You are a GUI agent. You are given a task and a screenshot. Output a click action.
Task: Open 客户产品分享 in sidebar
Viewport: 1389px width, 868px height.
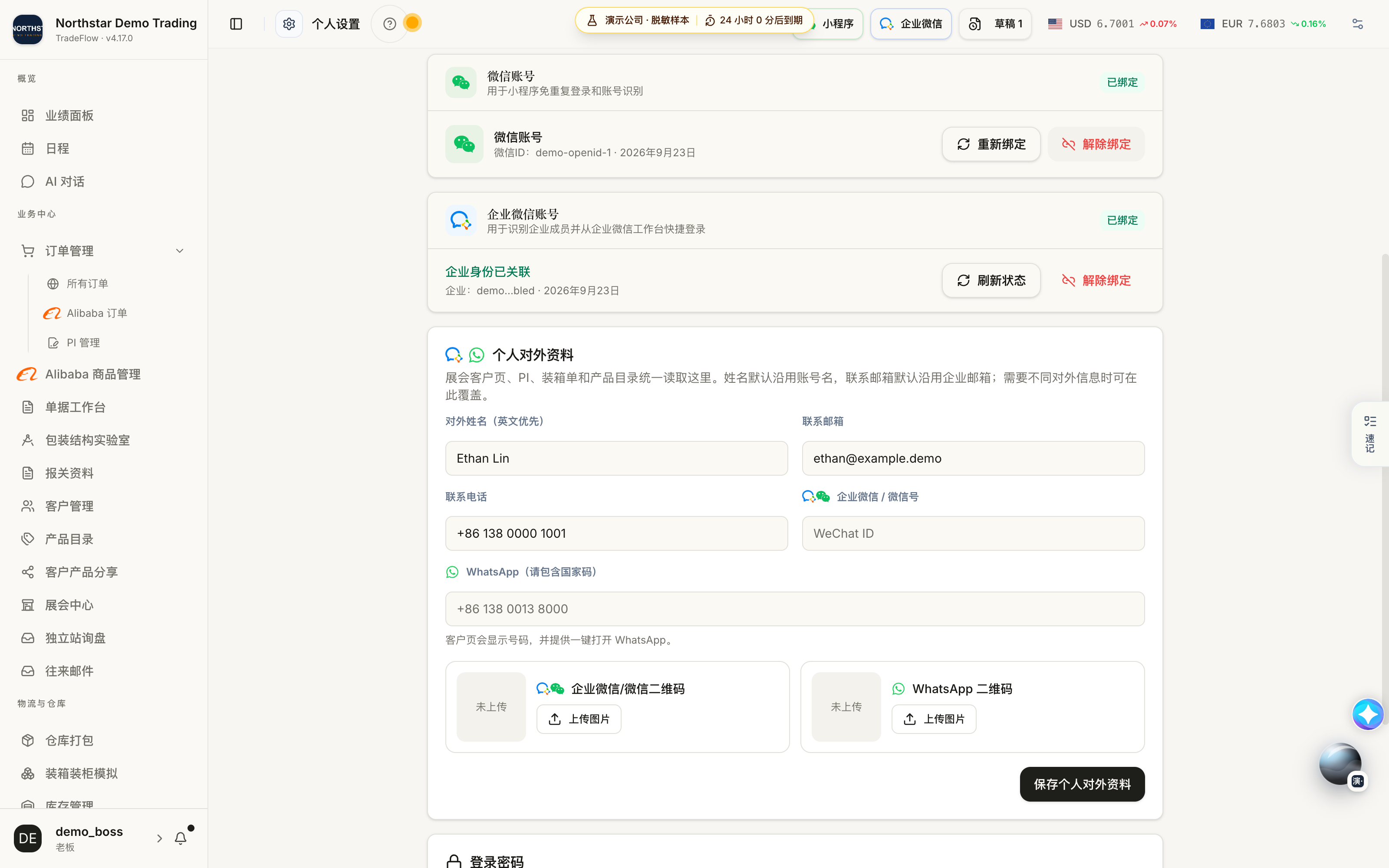(104, 572)
